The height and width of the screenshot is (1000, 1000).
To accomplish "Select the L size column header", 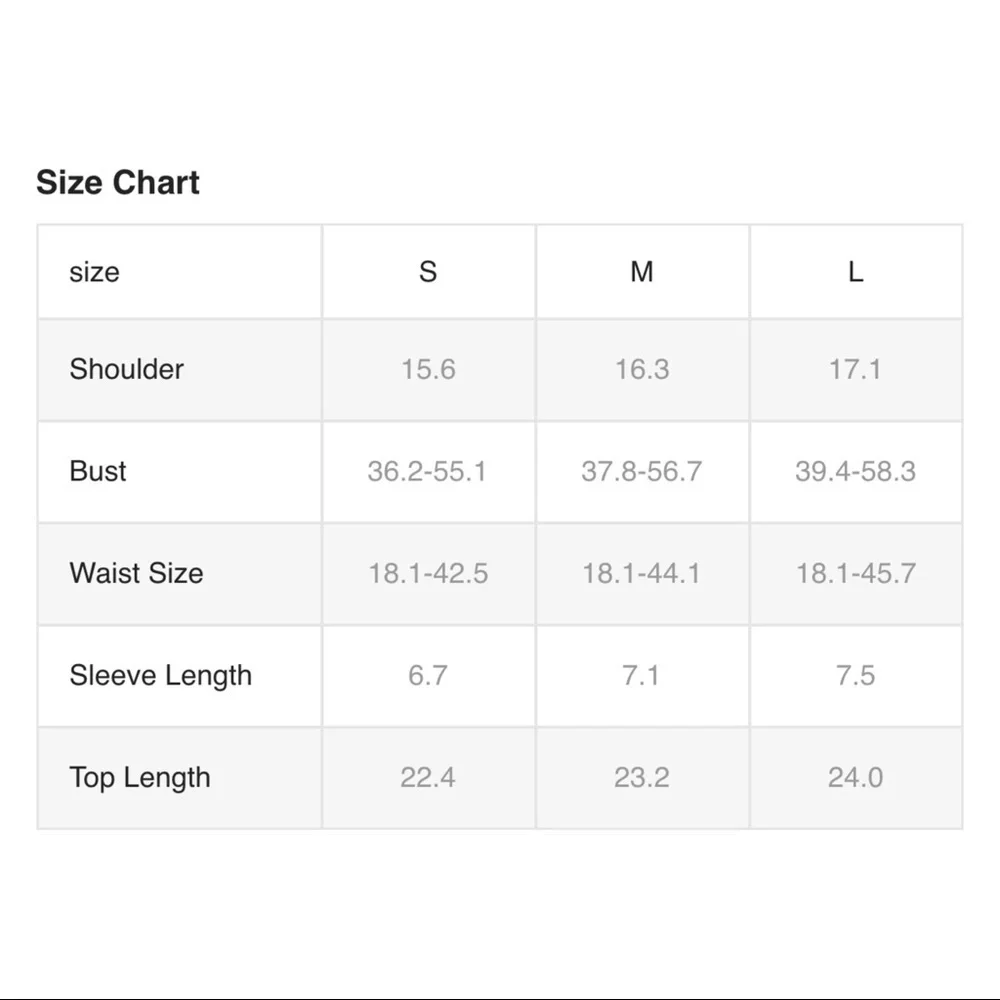I will point(855,272).
